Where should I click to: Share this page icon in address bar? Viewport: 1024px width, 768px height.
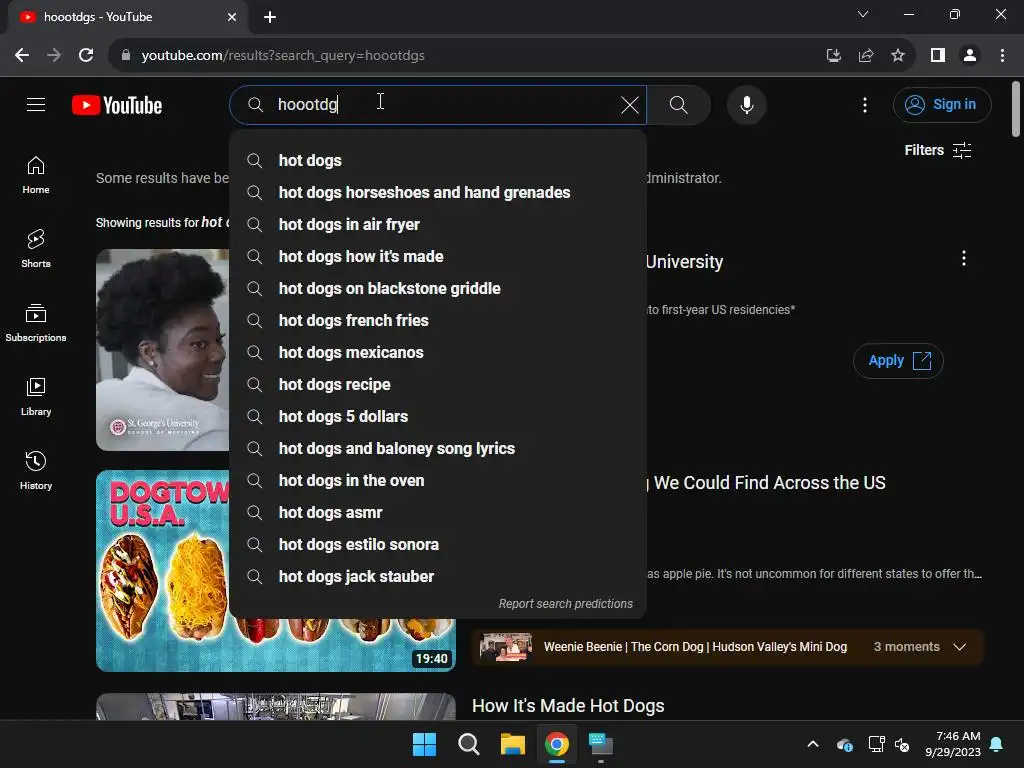click(866, 56)
